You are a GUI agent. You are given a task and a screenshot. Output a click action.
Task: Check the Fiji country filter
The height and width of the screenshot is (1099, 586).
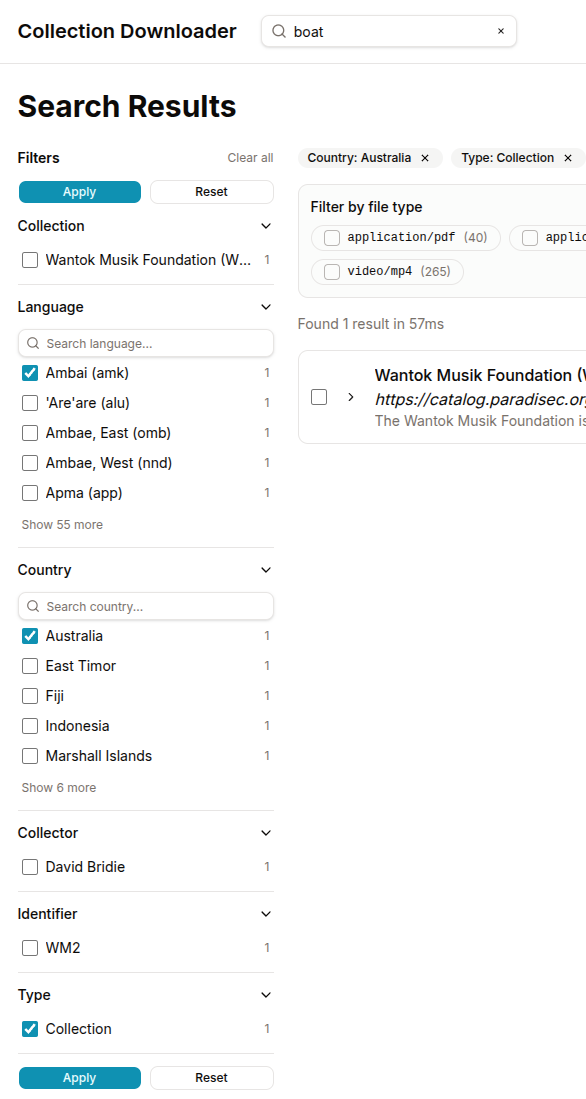(x=30, y=696)
